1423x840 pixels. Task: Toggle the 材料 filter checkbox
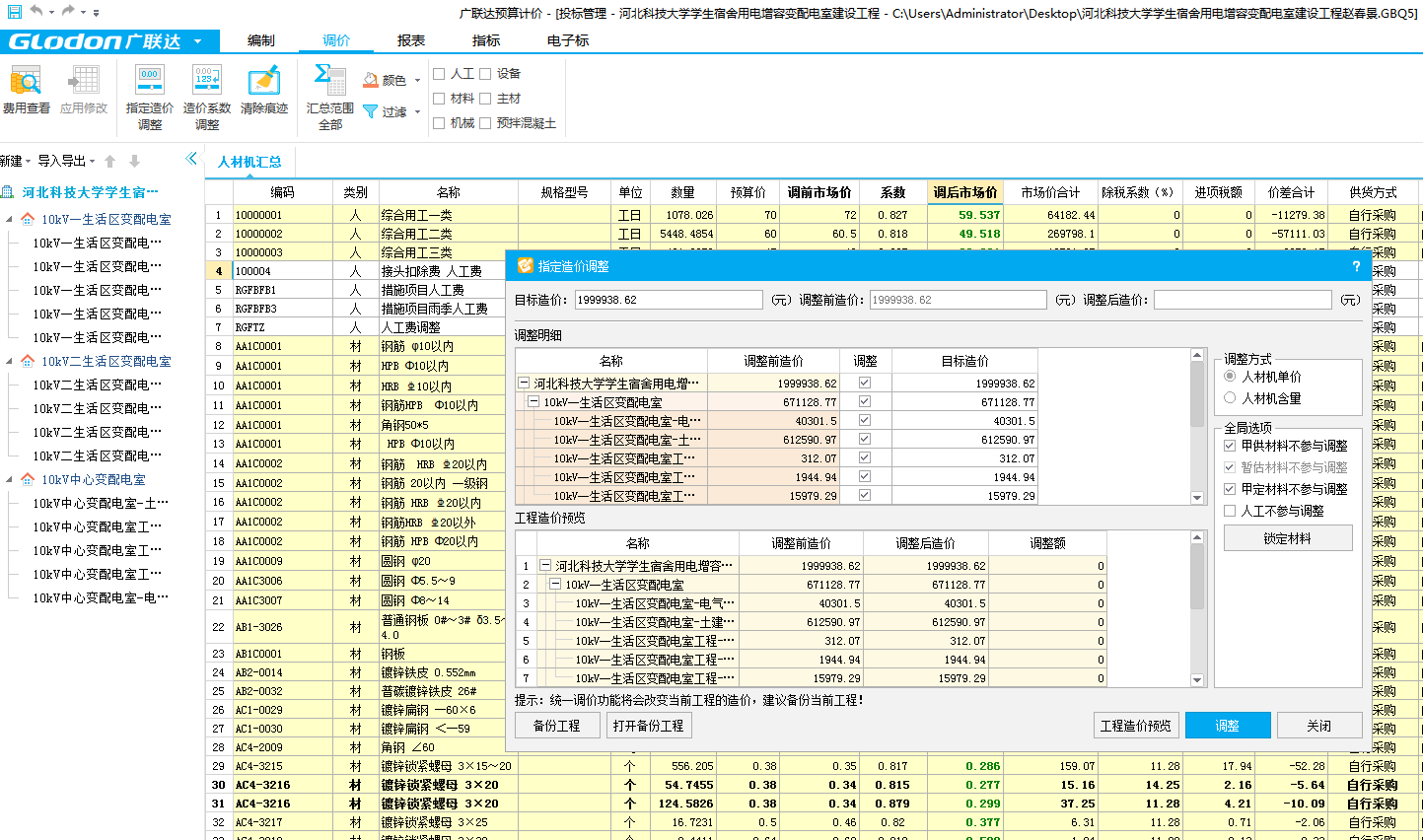(x=440, y=99)
